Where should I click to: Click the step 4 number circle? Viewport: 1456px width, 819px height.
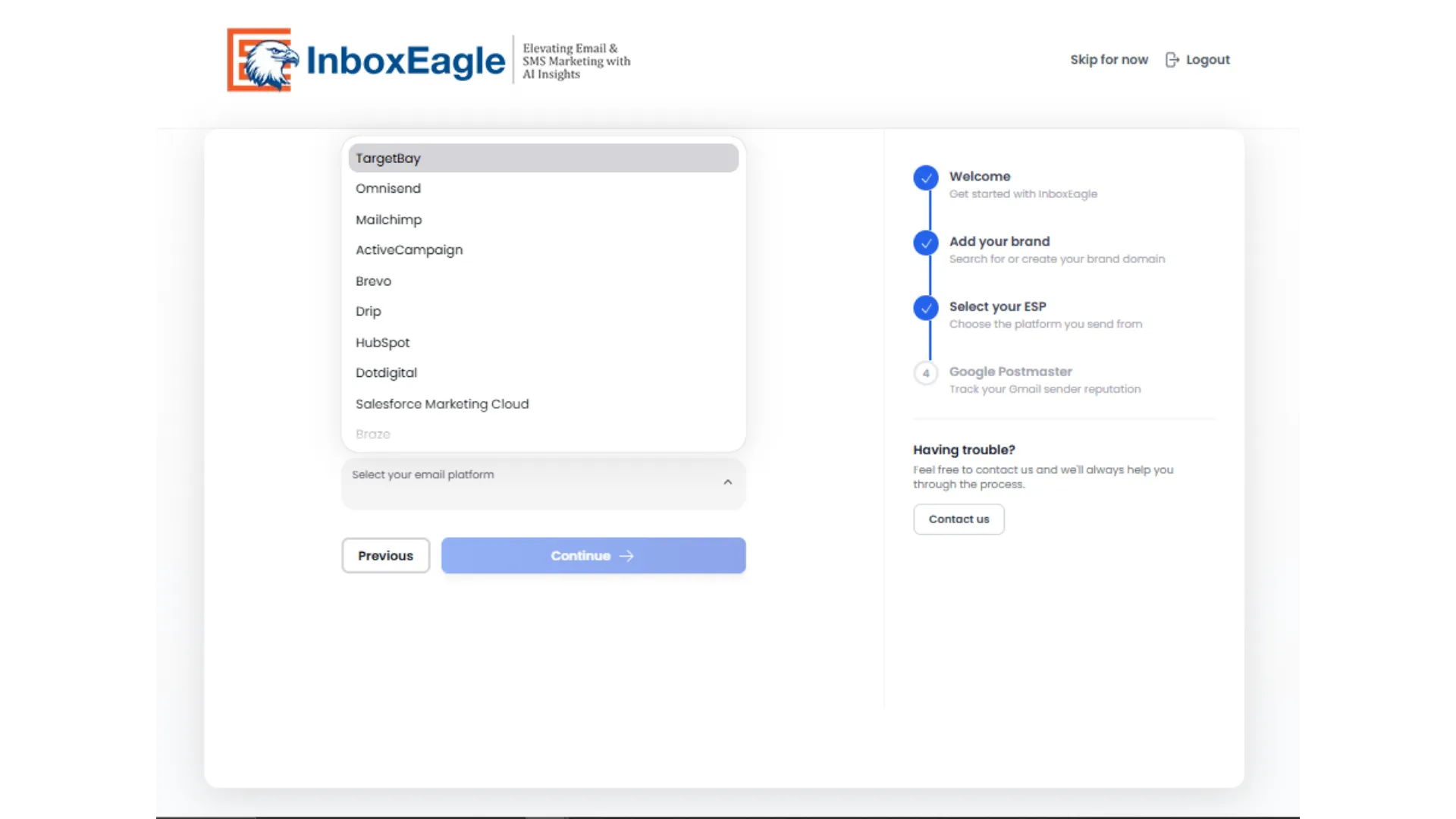tap(925, 373)
